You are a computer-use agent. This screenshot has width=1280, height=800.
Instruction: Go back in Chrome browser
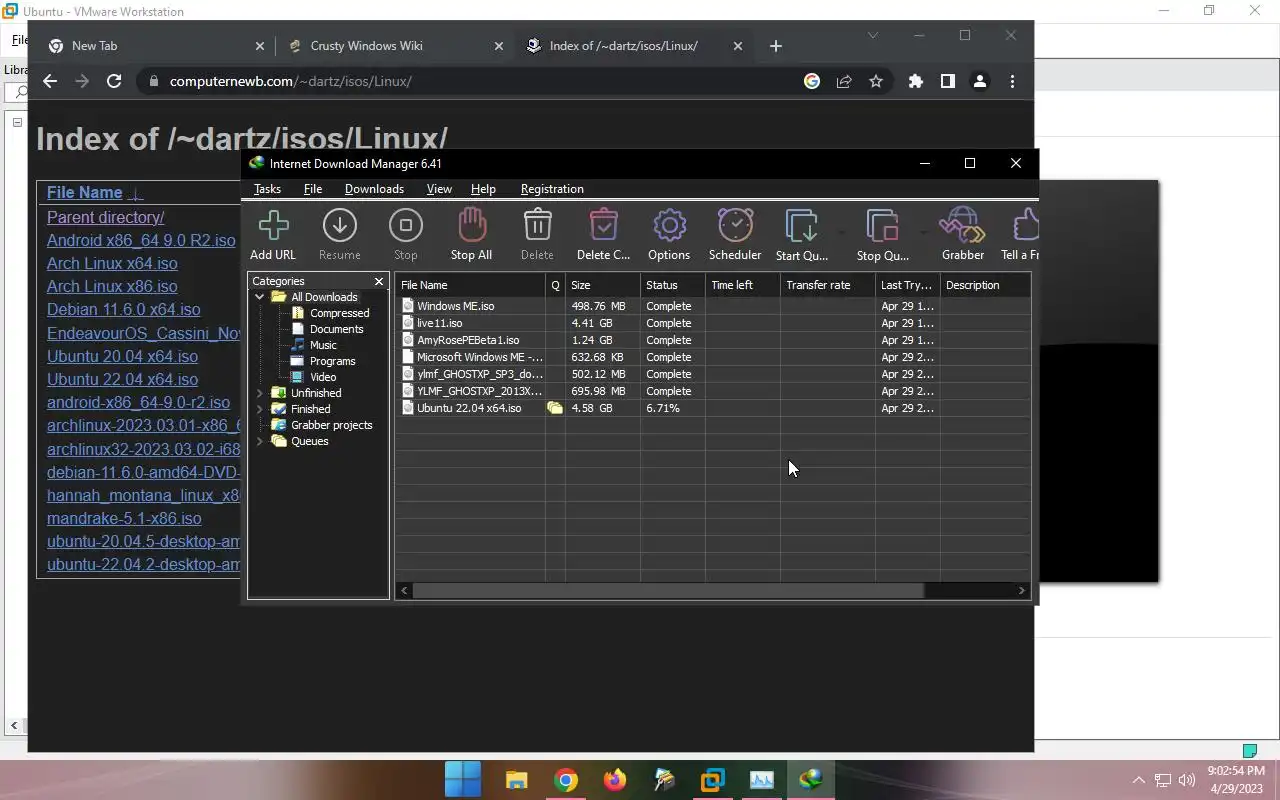50,81
